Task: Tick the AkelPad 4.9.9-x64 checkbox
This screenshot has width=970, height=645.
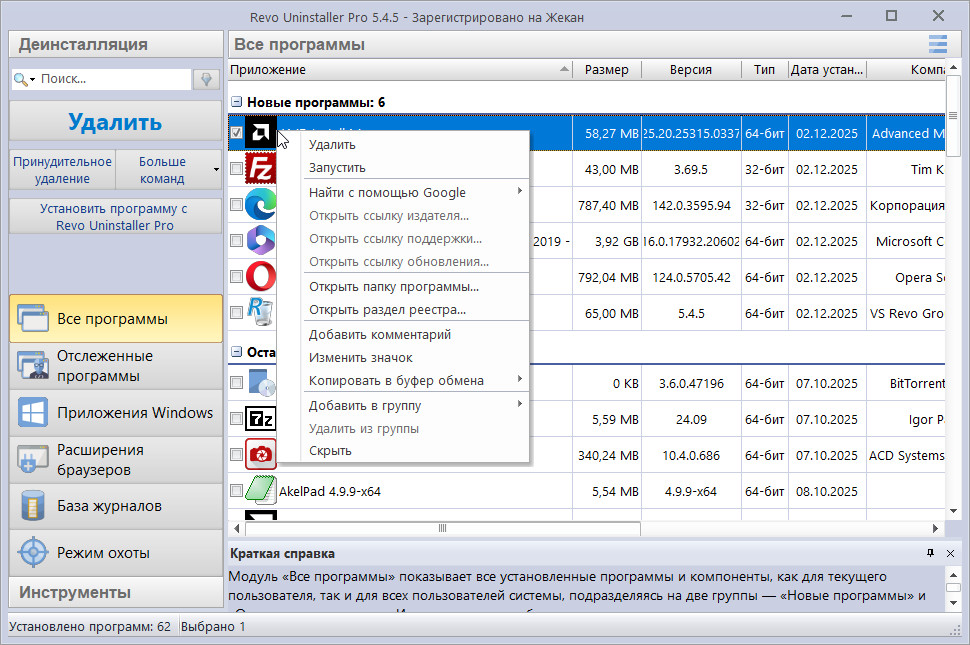Action: tap(236, 491)
